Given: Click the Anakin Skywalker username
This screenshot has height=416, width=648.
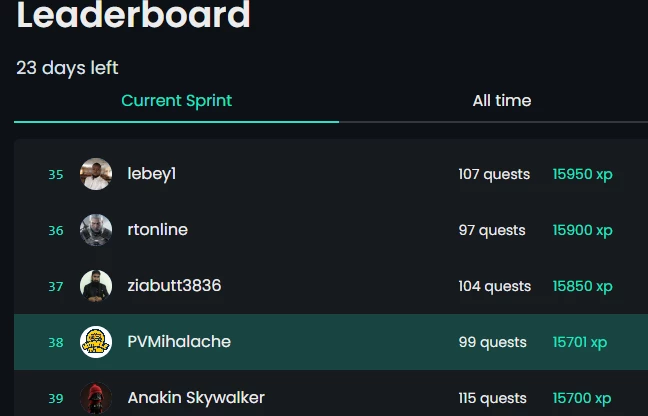Looking at the screenshot, I should click(x=196, y=398).
